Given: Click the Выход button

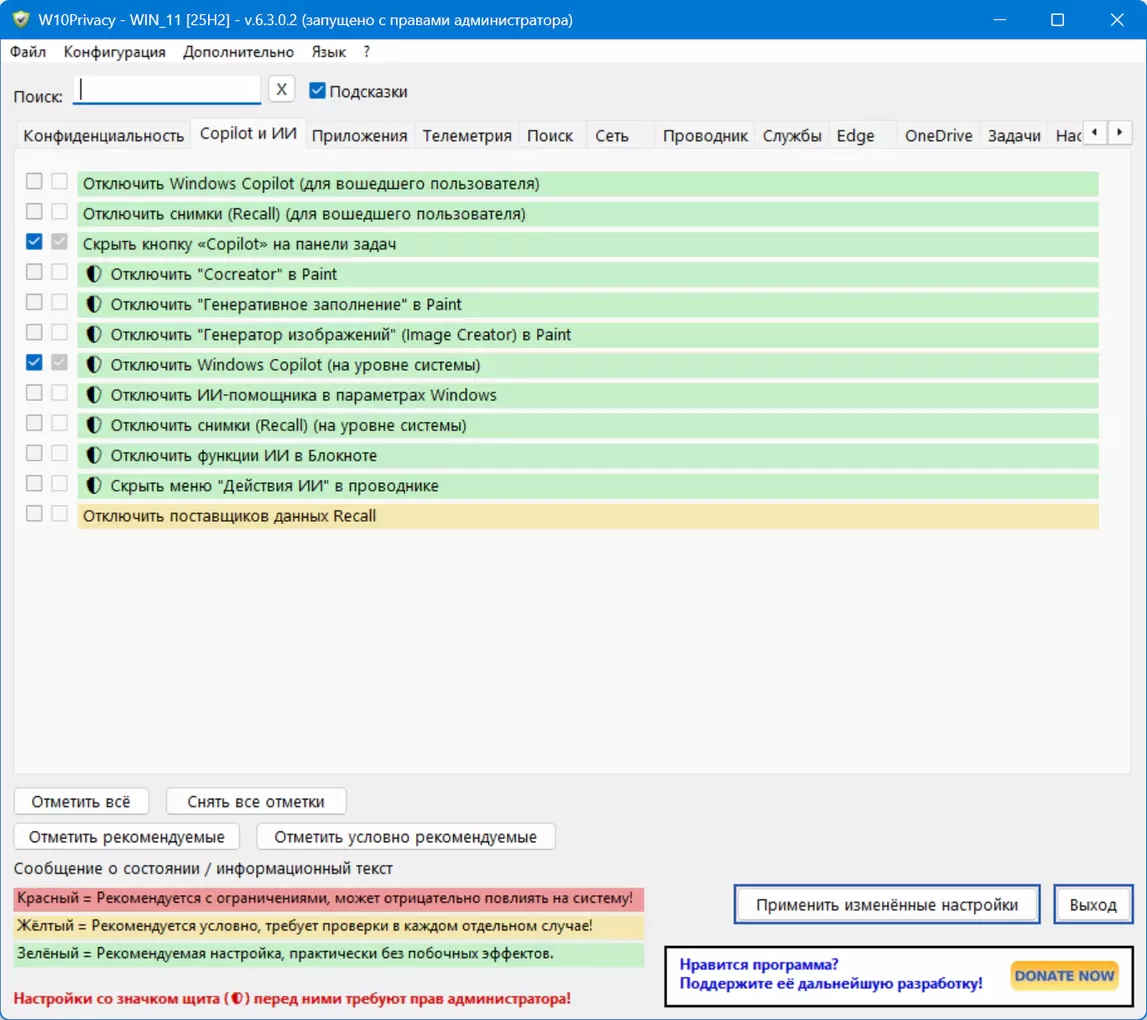Looking at the screenshot, I should pyautogui.click(x=1093, y=904).
